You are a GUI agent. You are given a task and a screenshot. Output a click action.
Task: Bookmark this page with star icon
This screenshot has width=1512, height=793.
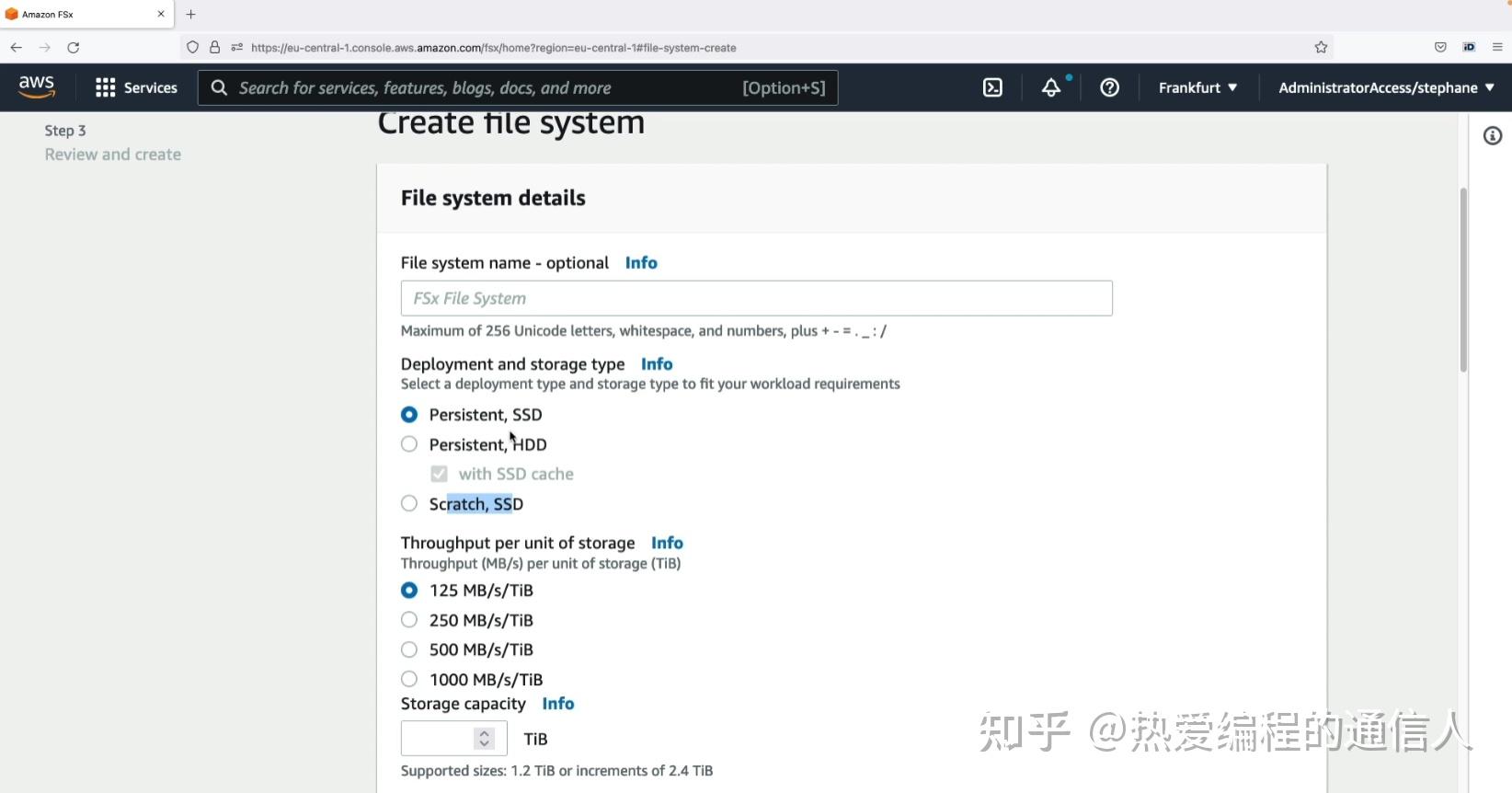pos(1321,47)
